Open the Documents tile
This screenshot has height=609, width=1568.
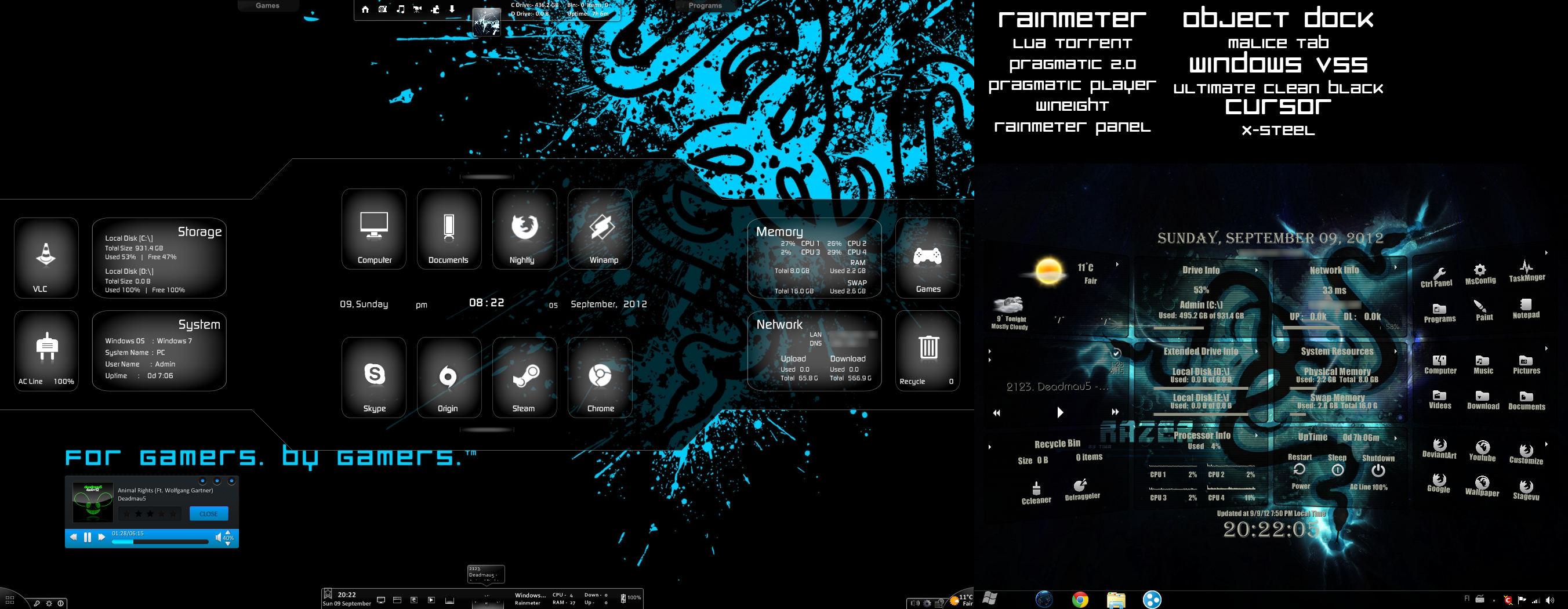pos(449,229)
